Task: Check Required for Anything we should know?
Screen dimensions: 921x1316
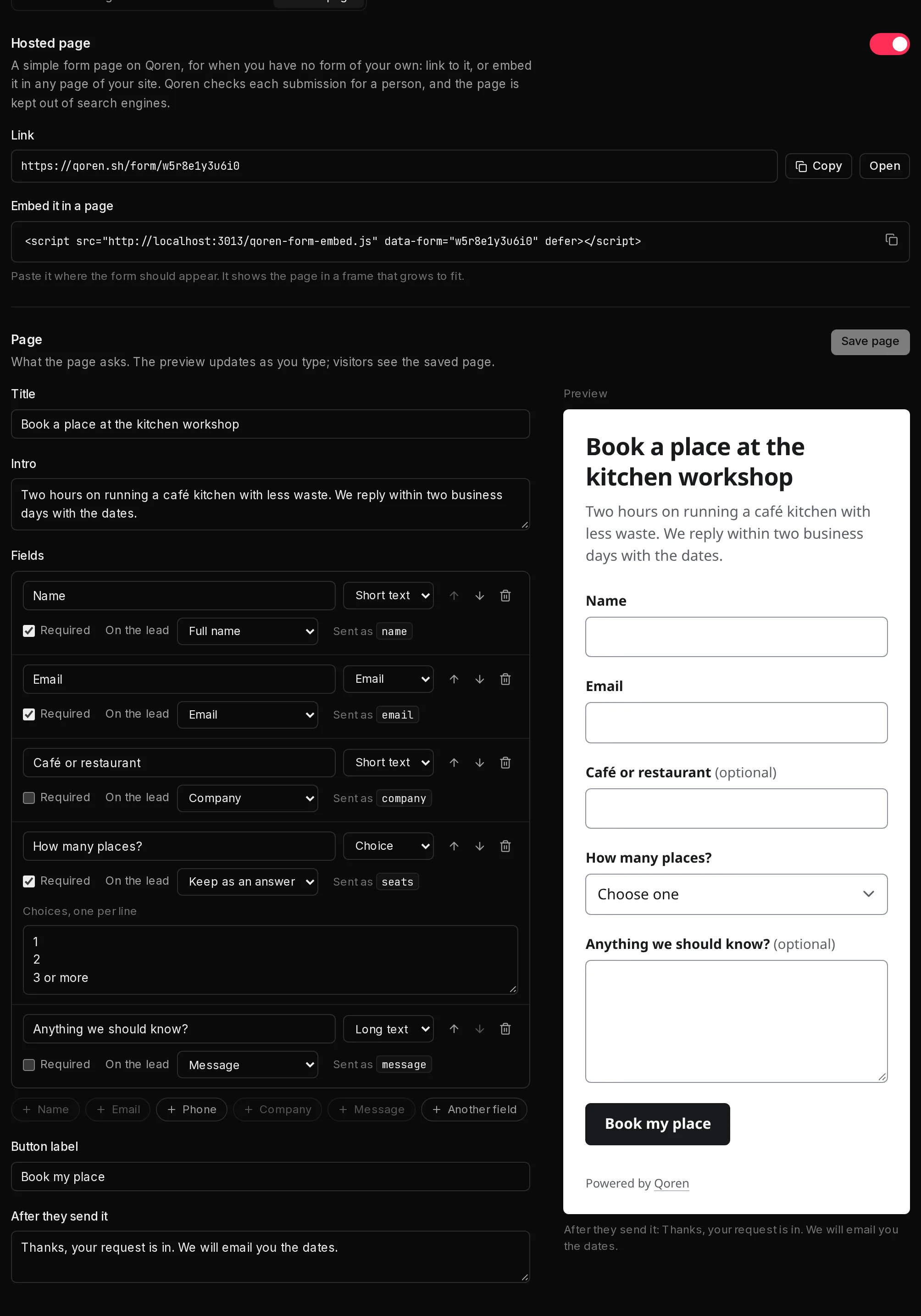Action: point(28,1065)
